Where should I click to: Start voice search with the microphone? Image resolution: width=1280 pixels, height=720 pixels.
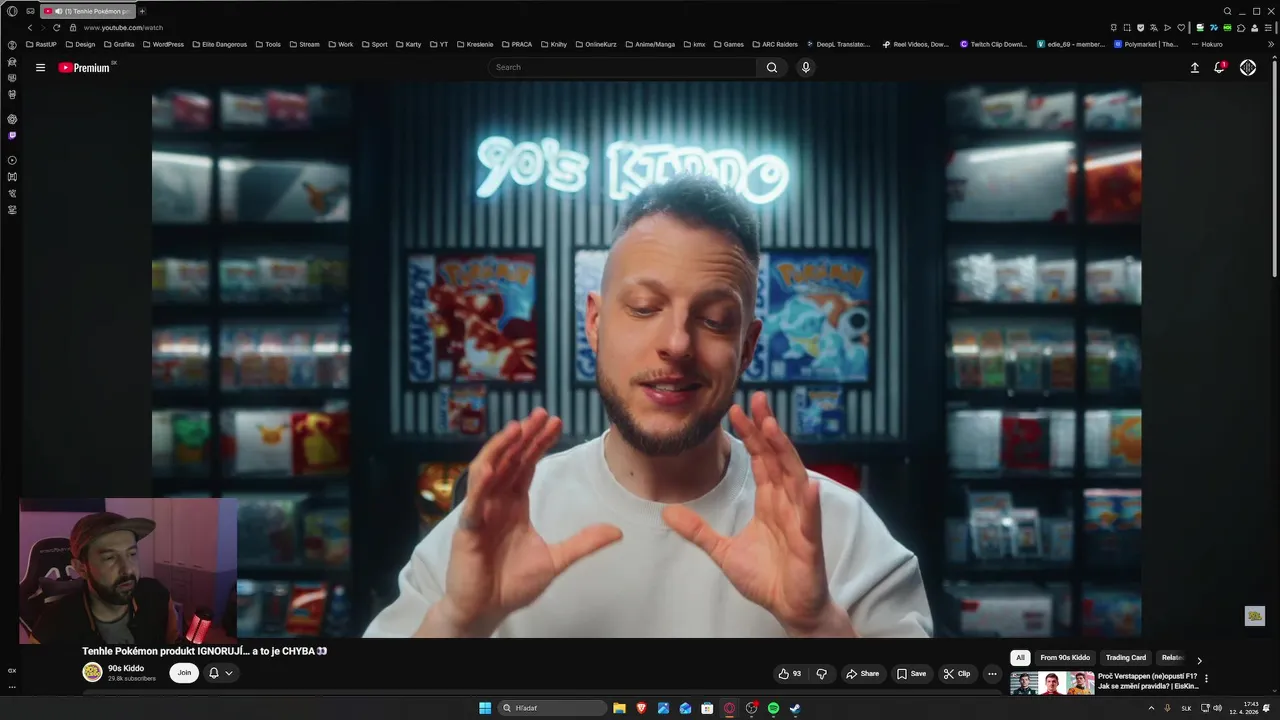(806, 67)
